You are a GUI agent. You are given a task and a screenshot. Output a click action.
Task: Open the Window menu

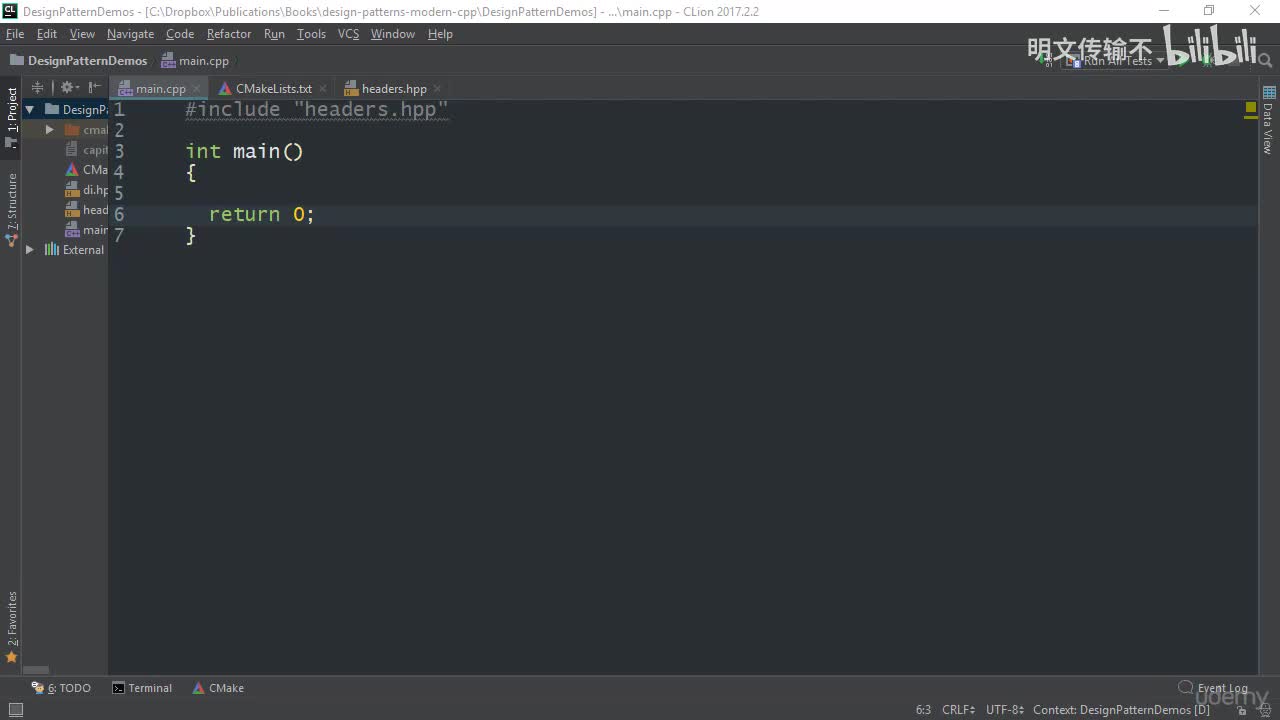point(393,34)
